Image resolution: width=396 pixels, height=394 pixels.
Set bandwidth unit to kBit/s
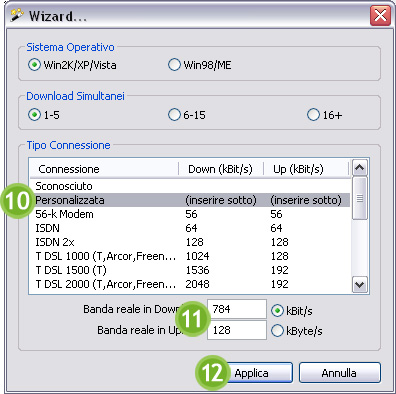[292, 311]
